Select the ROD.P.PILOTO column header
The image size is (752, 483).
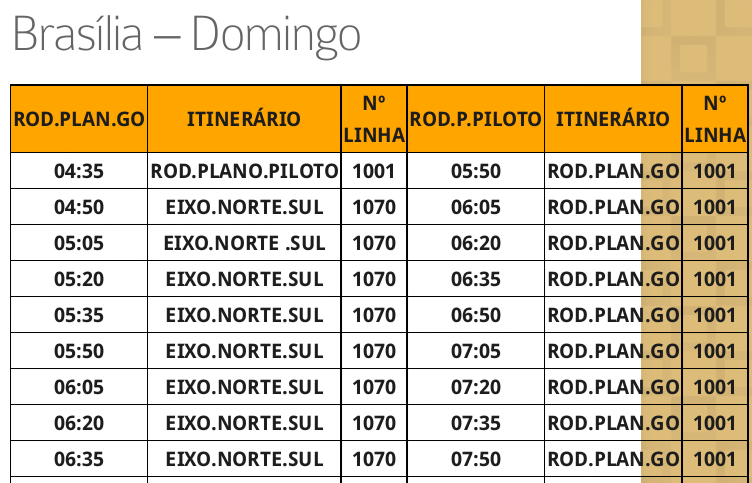(x=476, y=119)
